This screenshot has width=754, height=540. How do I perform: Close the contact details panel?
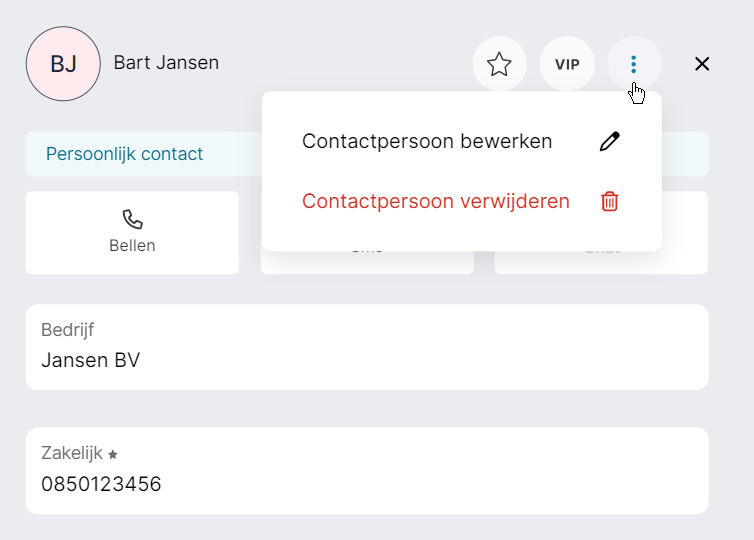702,64
